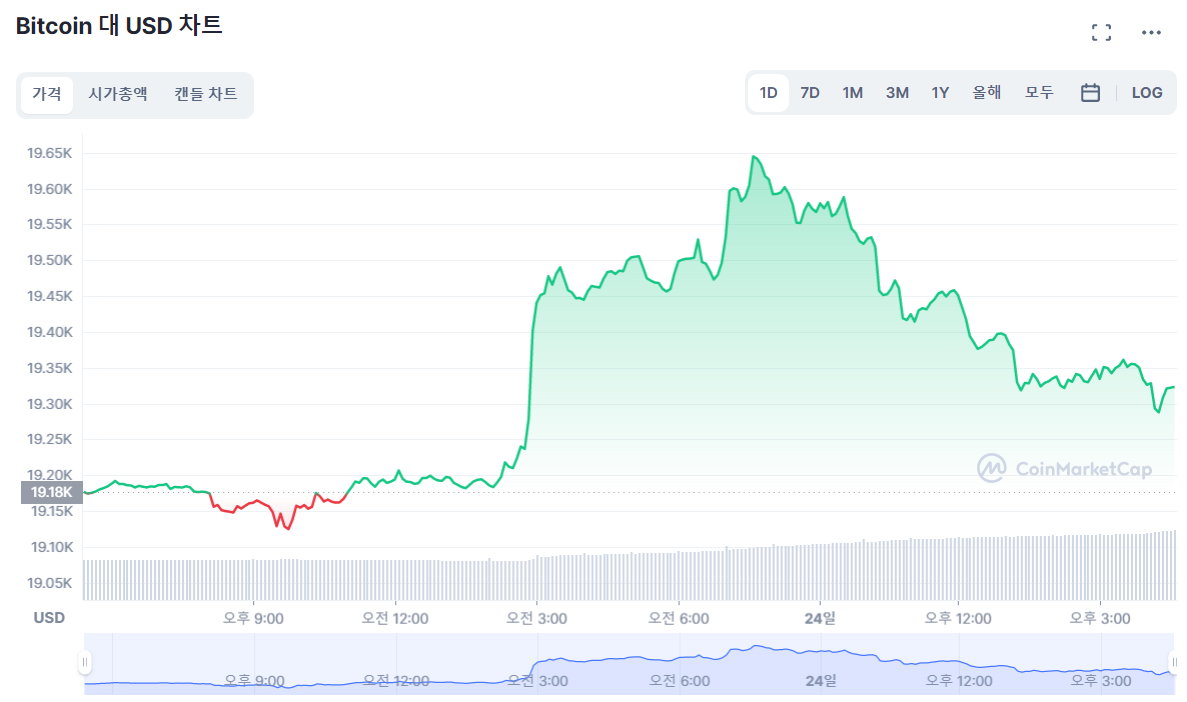Select the 7D time range
The image size is (1187, 702).
click(x=810, y=92)
